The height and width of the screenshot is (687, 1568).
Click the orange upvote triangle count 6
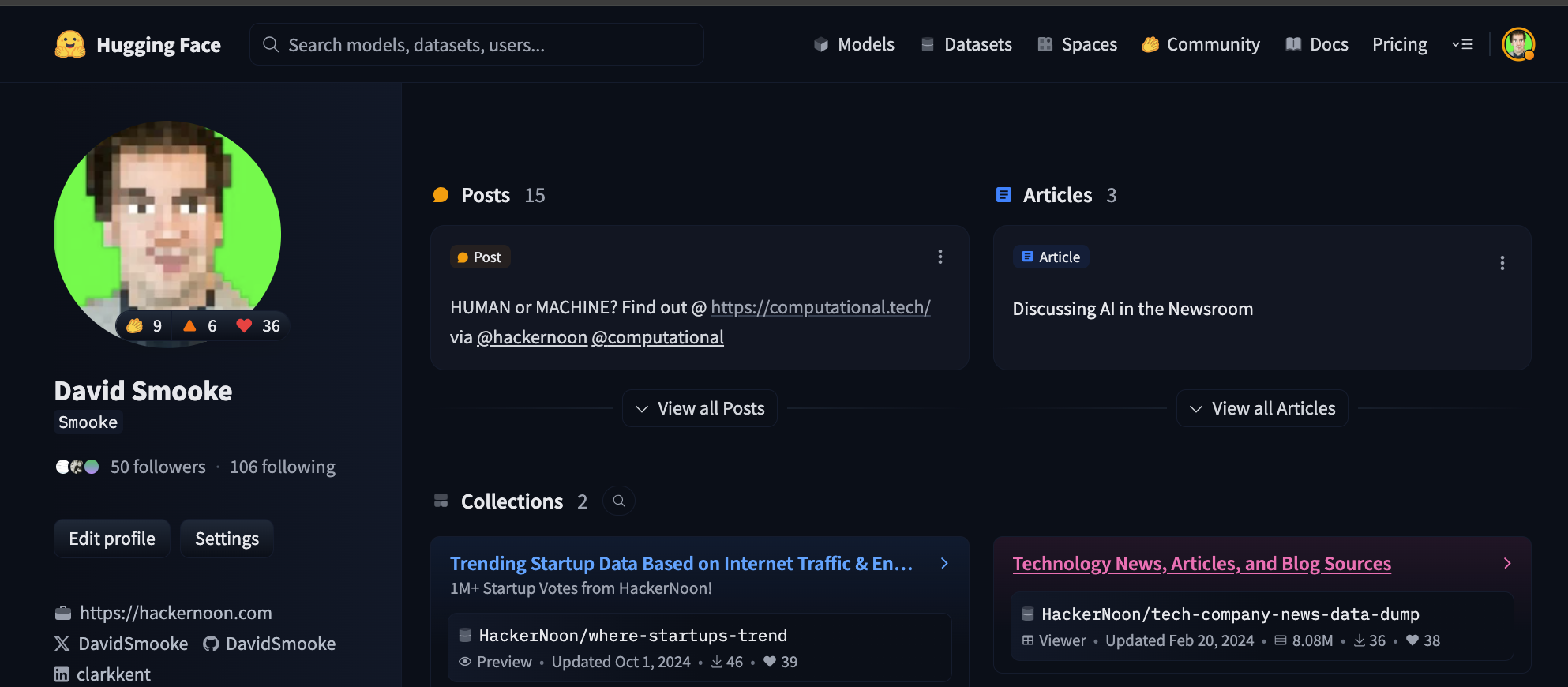(x=200, y=326)
